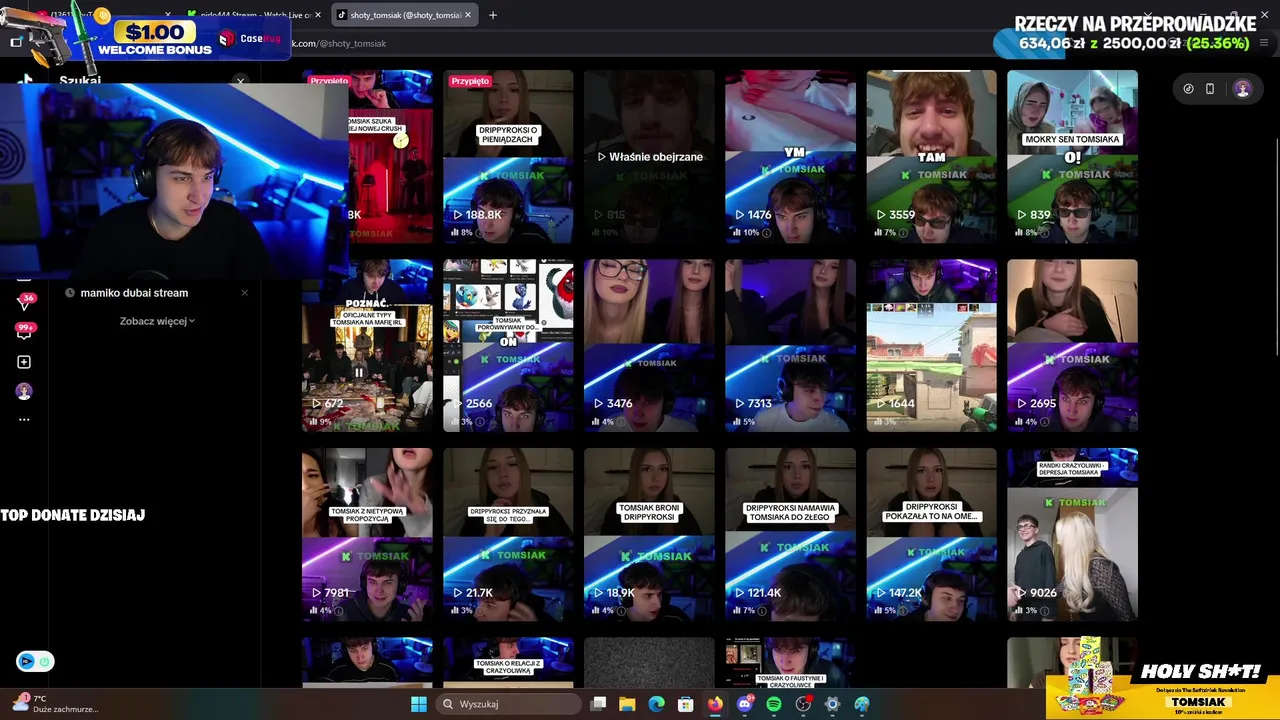Open video with 3476 views
The image size is (1280, 720).
(649, 345)
